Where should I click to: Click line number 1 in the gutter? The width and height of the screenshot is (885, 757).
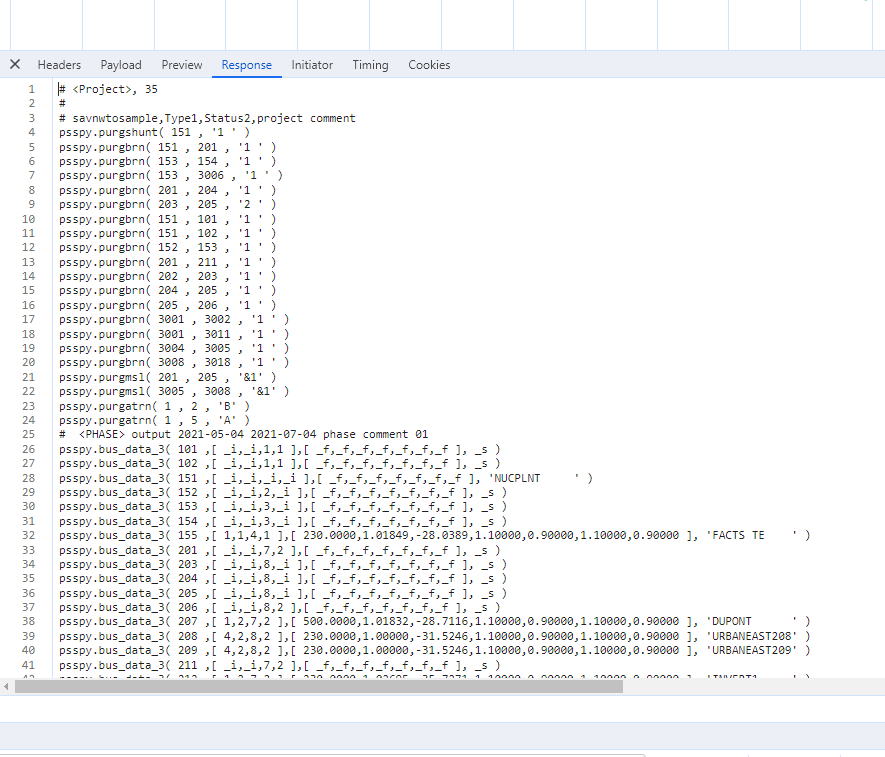32,89
